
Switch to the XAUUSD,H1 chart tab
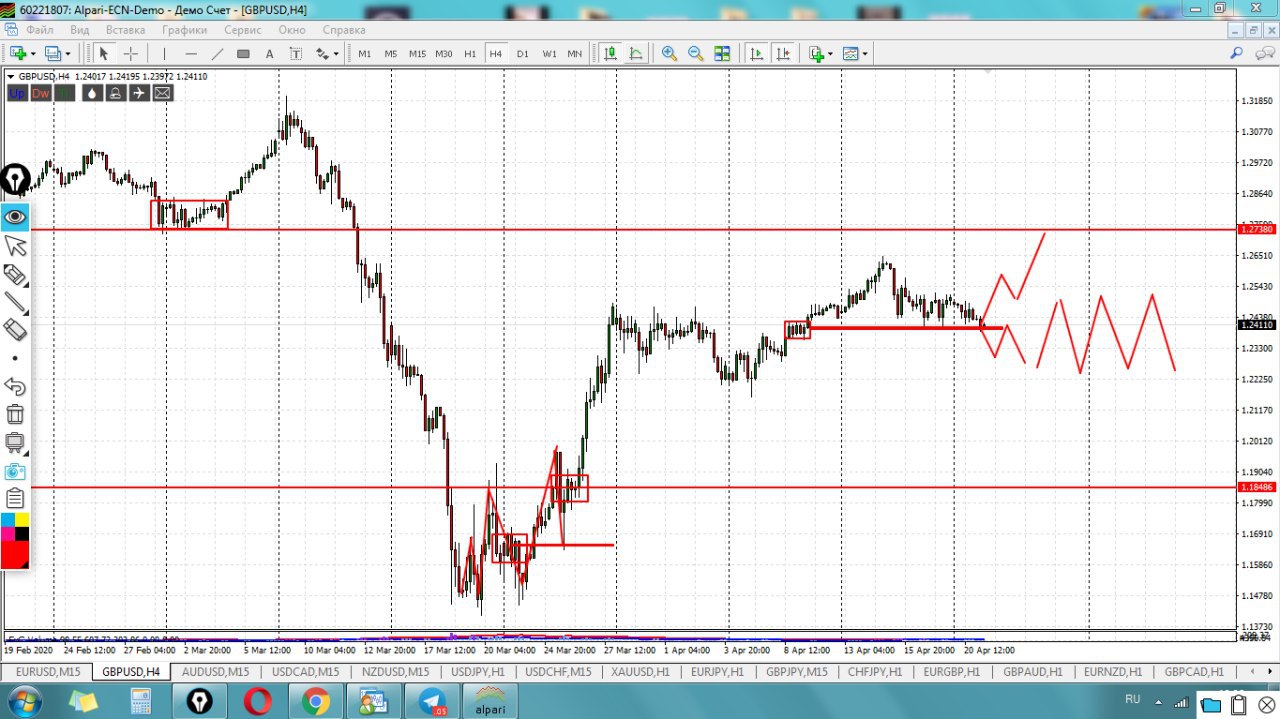coord(641,672)
